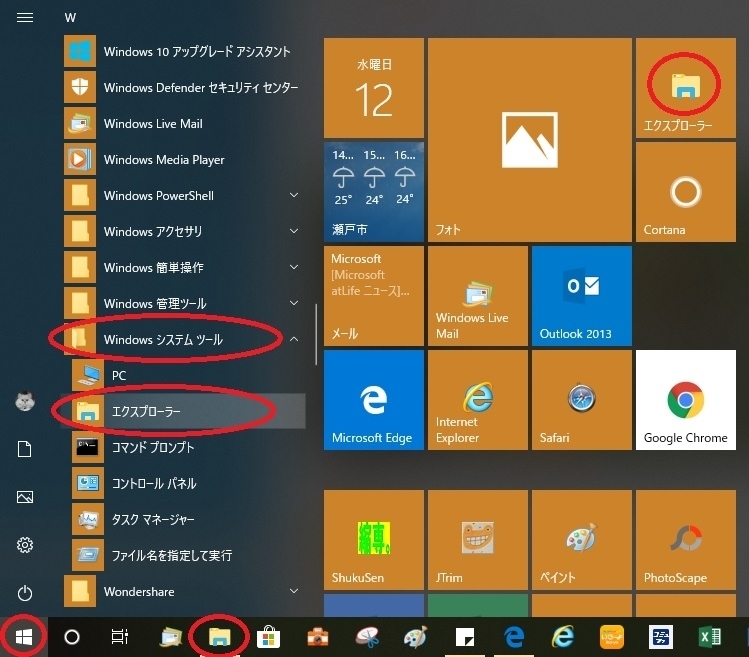Expand the Windows PowerShell folder
Viewport: 749px width, 657px height.
pyautogui.click(x=184, y=195)
